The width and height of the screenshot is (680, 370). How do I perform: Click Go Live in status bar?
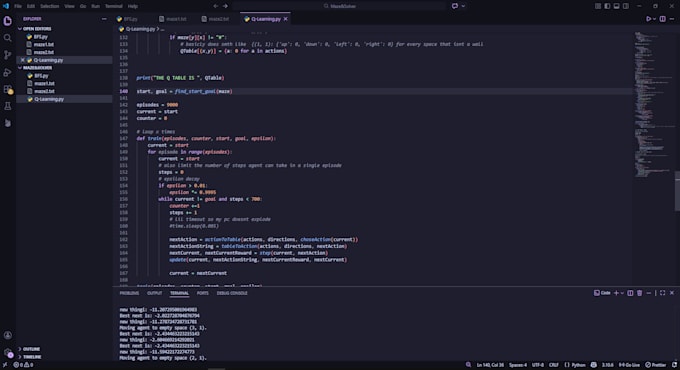(629, 365)
